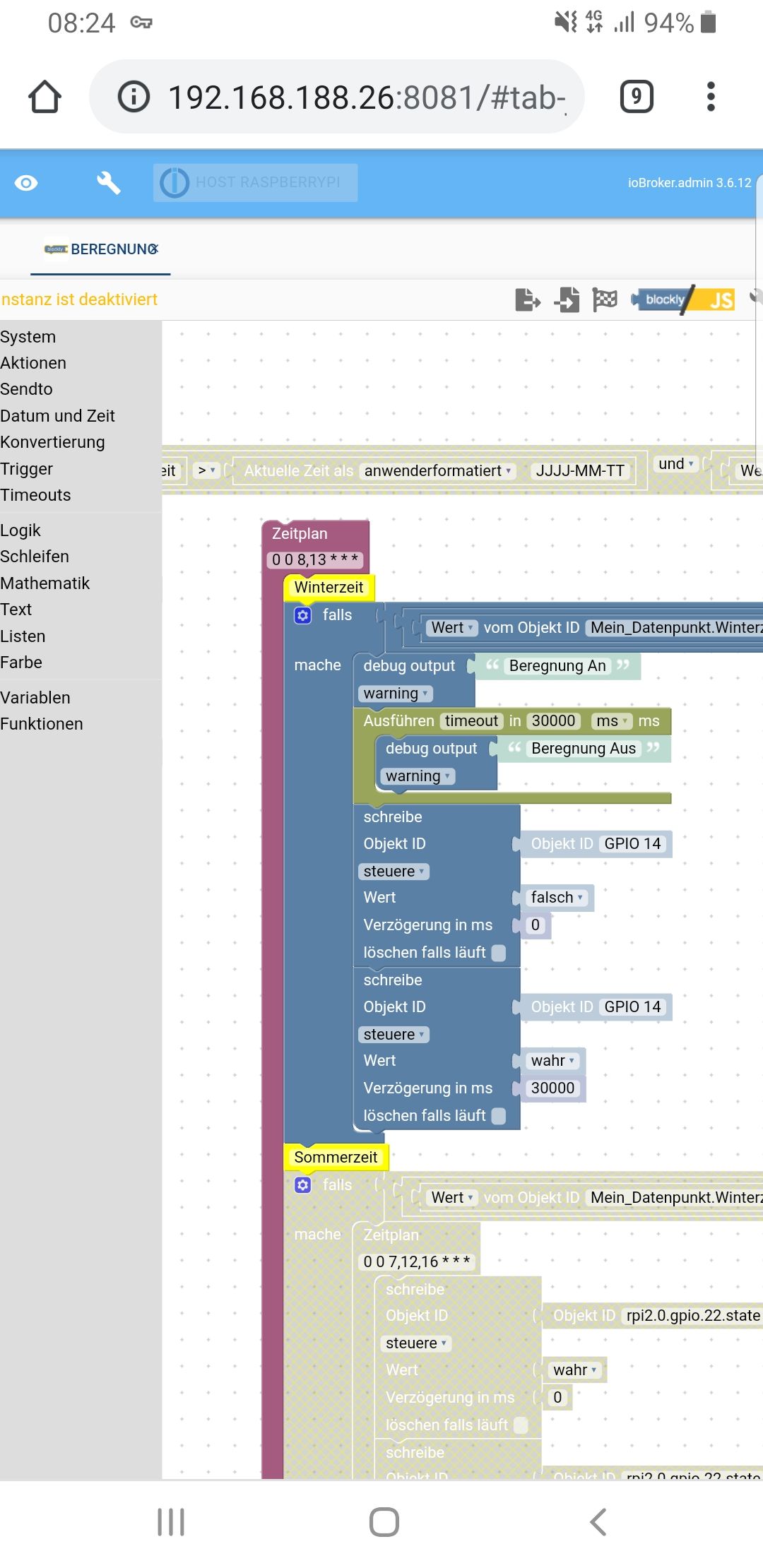
Task: Click the export blocks icon
Action: [528, 299]
